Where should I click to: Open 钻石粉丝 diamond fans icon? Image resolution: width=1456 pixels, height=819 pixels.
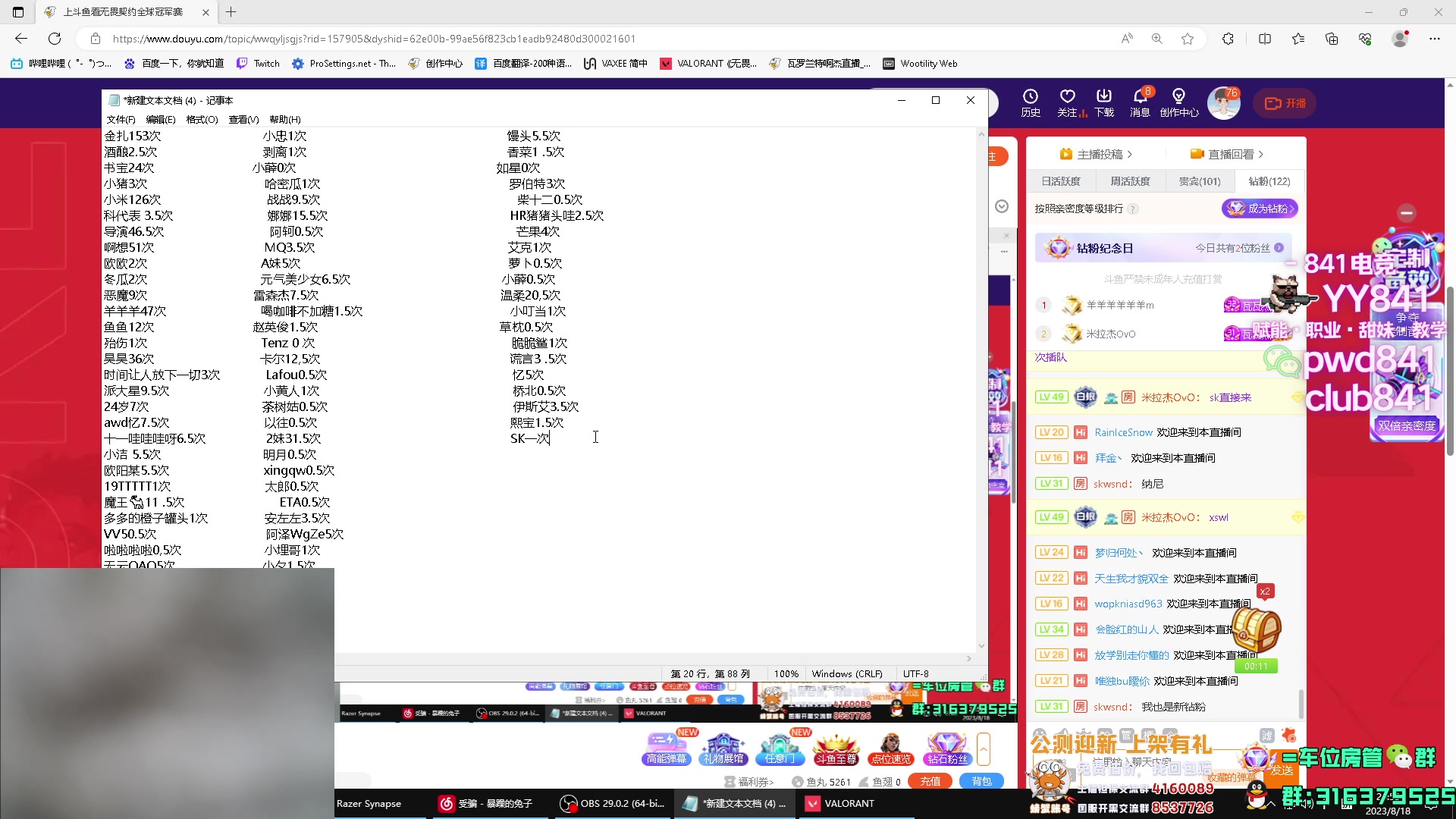[946, 747]
